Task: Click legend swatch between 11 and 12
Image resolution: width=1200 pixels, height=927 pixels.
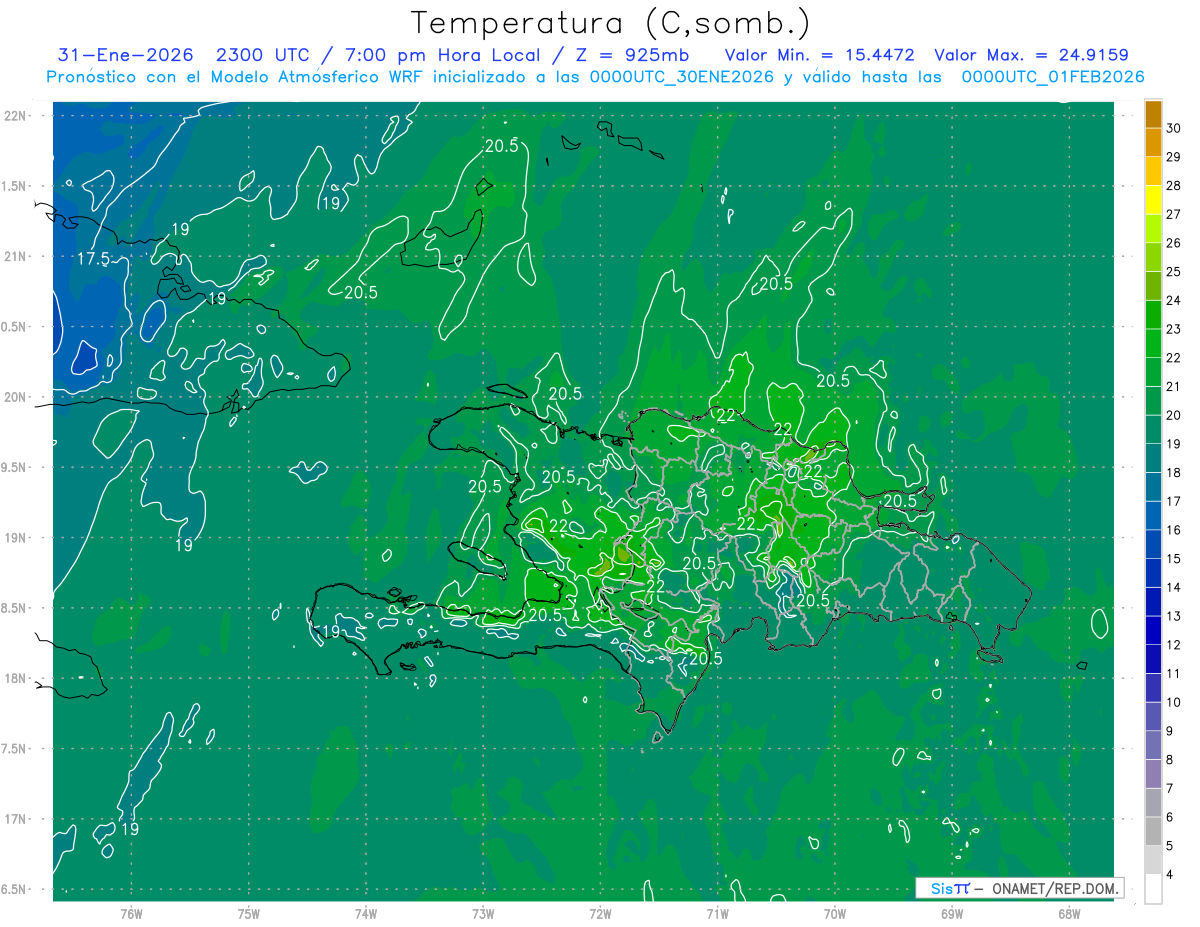Action: (1153, 659)
